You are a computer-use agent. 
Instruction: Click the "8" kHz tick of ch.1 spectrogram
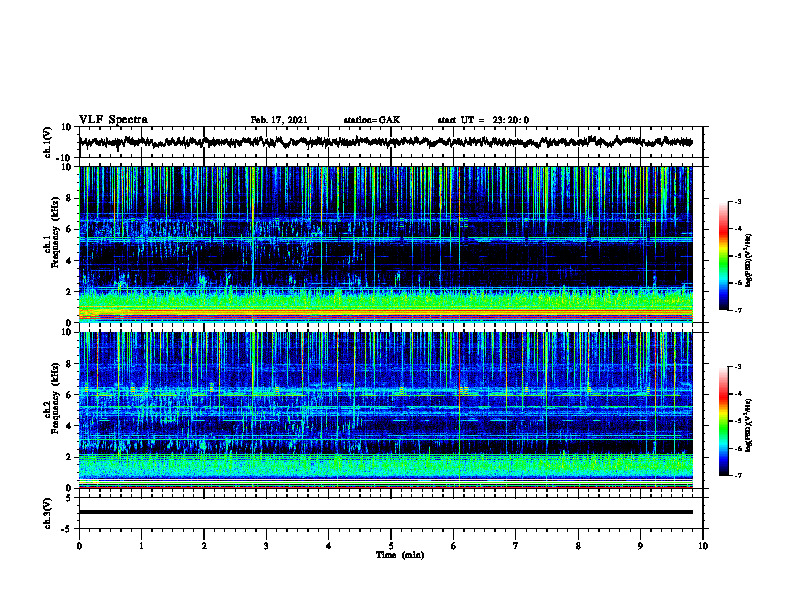(x=70, y=198)
